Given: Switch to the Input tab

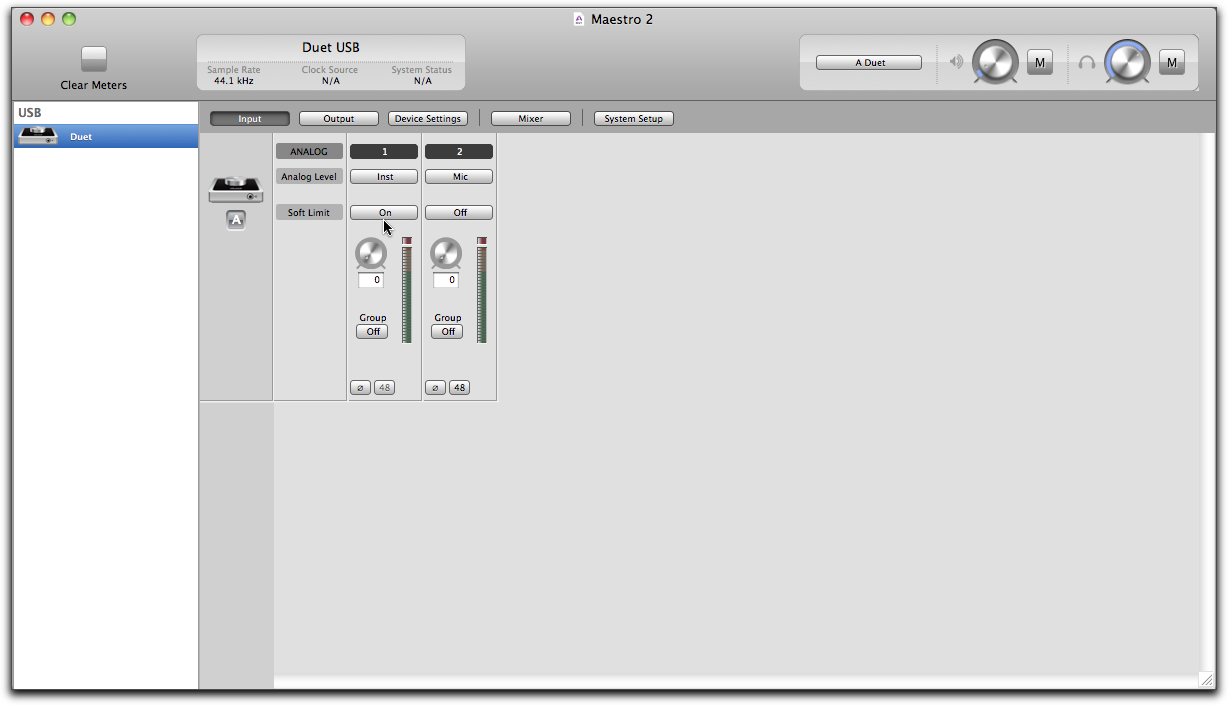Looking at the screenshot, I should click(x=250, y=119).
